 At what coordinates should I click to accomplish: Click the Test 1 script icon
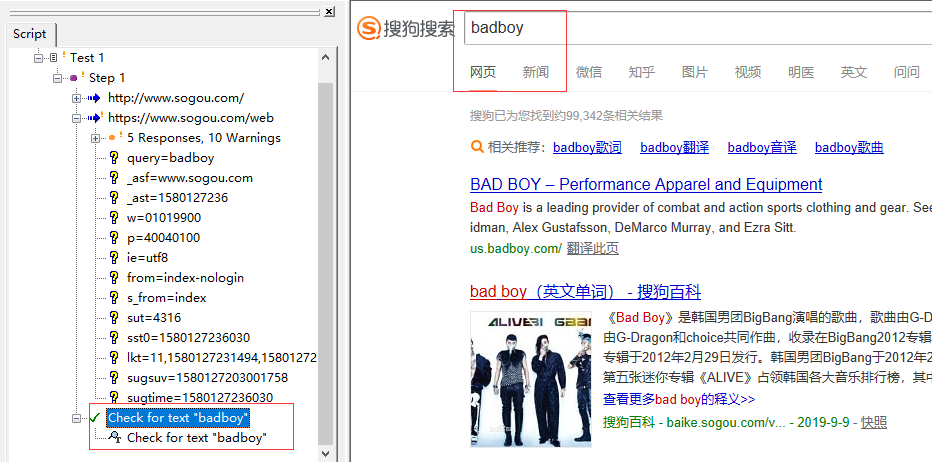click(54, 58)
